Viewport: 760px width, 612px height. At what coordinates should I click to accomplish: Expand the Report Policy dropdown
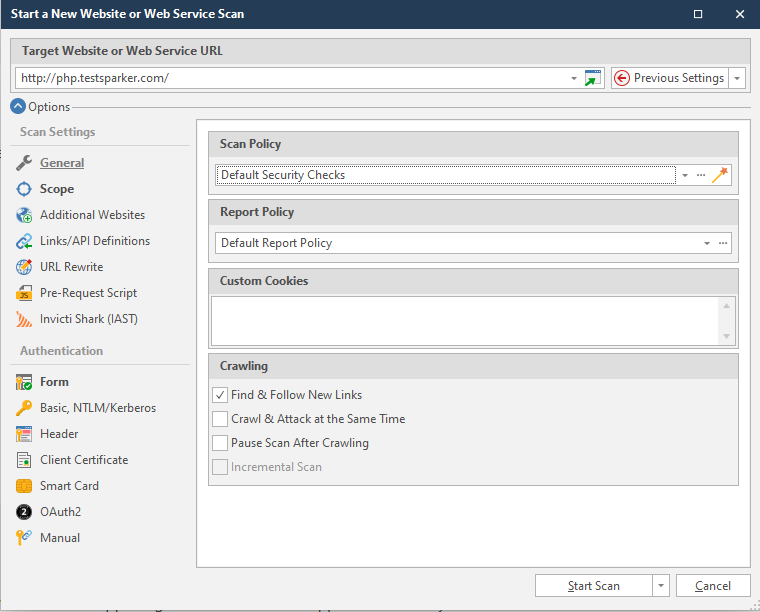(x=707, y=243)
